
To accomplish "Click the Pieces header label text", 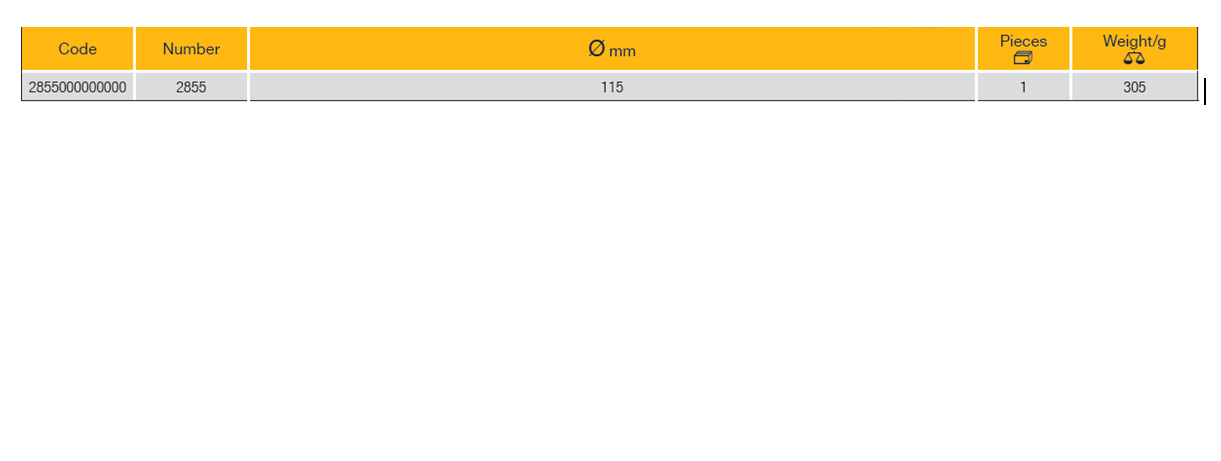I will [x=1023, y=41].
